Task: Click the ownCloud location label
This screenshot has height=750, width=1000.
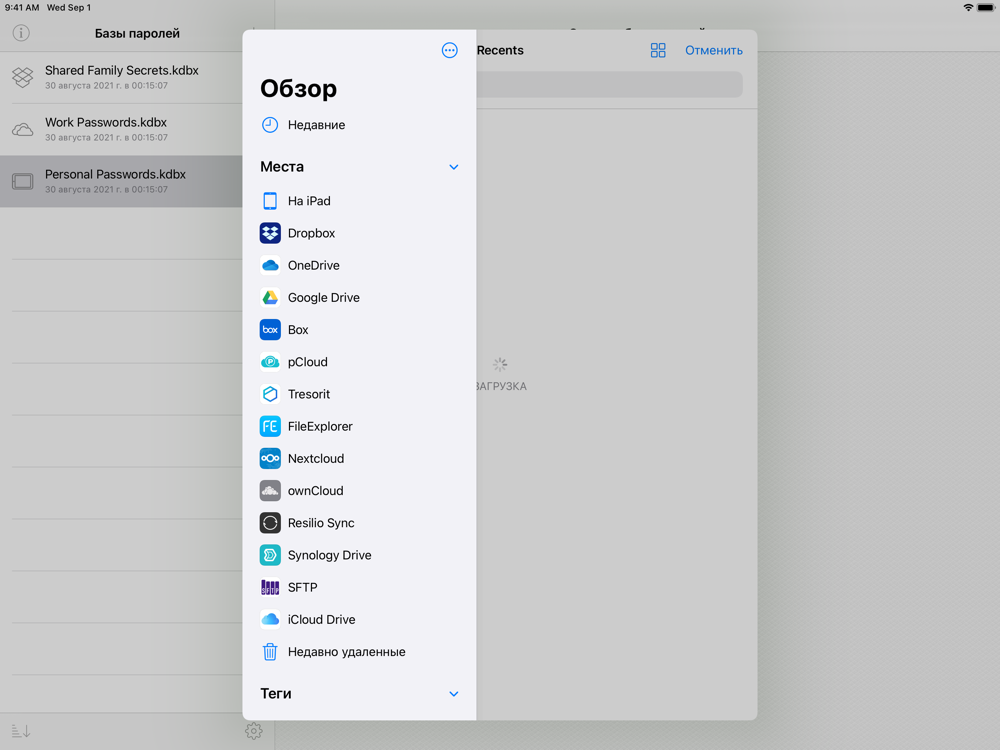Action: click(x=315, y=491)
